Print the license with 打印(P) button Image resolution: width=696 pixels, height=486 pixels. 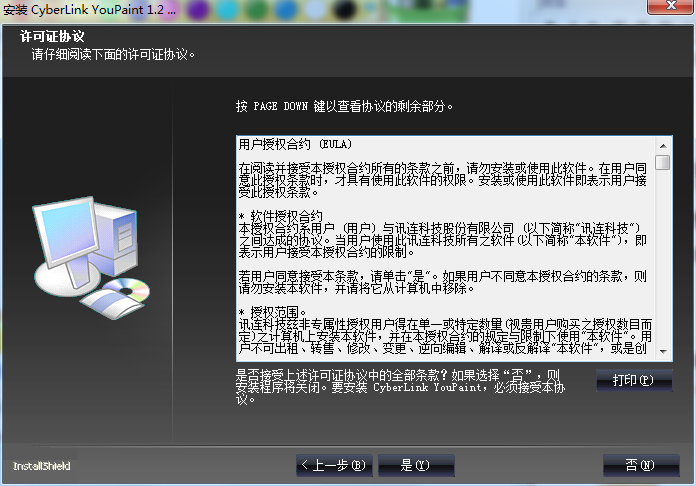click(x=634, y=380)
